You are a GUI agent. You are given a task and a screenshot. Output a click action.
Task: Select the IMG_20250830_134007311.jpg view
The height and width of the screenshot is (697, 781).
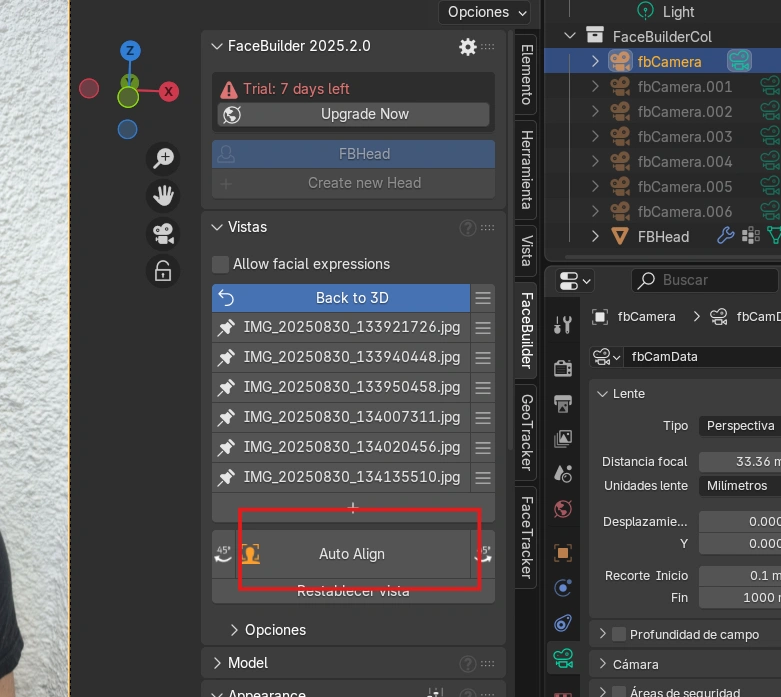(341, 418)
